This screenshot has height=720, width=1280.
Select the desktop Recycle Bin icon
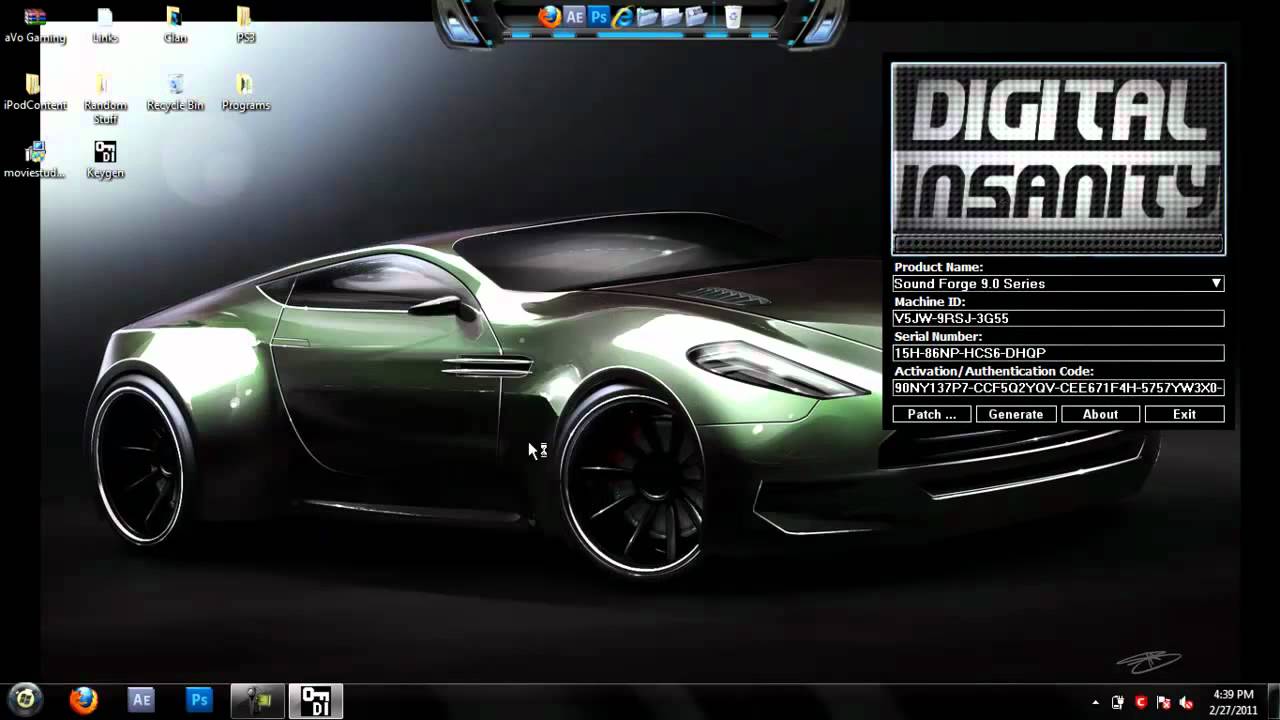point(175,93)
